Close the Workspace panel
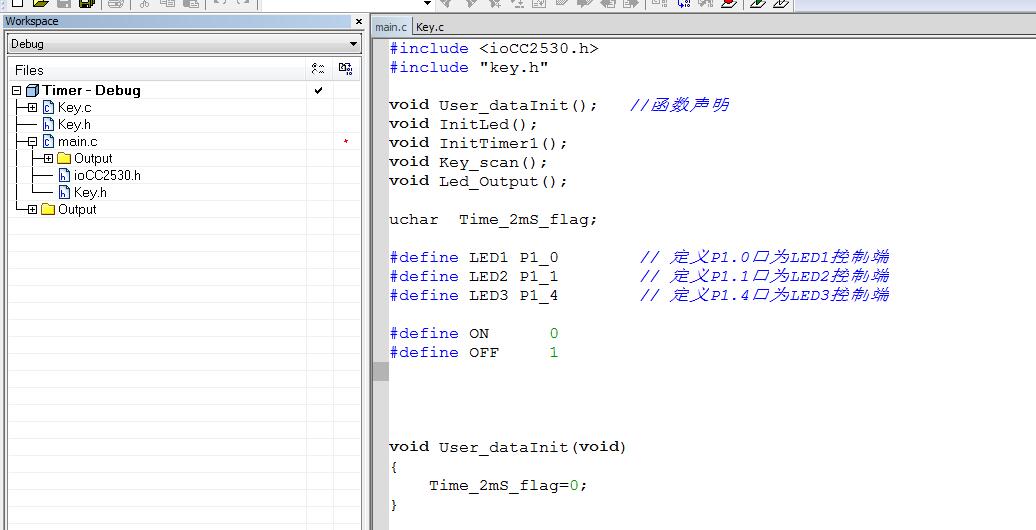 (359, 22)
